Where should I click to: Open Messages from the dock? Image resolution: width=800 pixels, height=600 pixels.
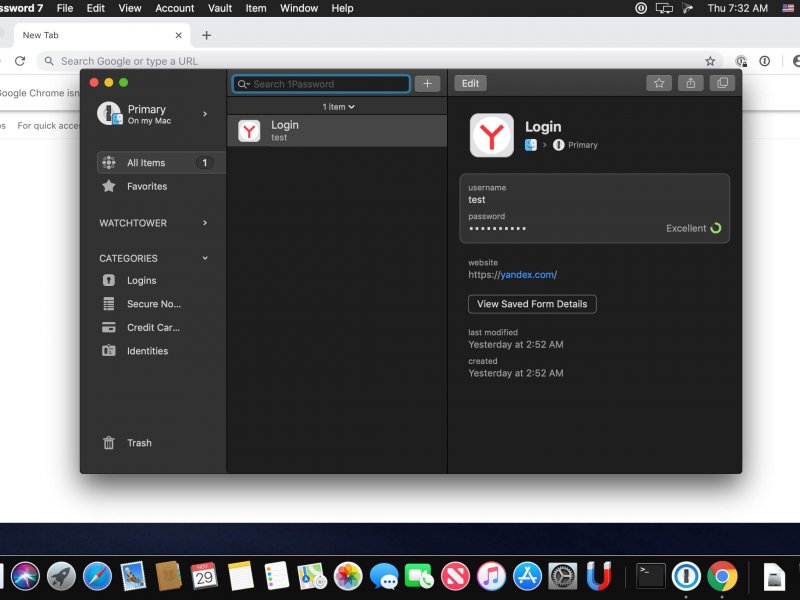click(384, 577)
